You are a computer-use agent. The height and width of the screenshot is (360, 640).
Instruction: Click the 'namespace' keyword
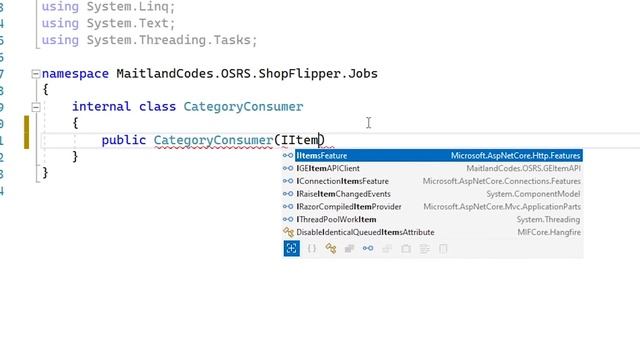[x=76, y=74]
